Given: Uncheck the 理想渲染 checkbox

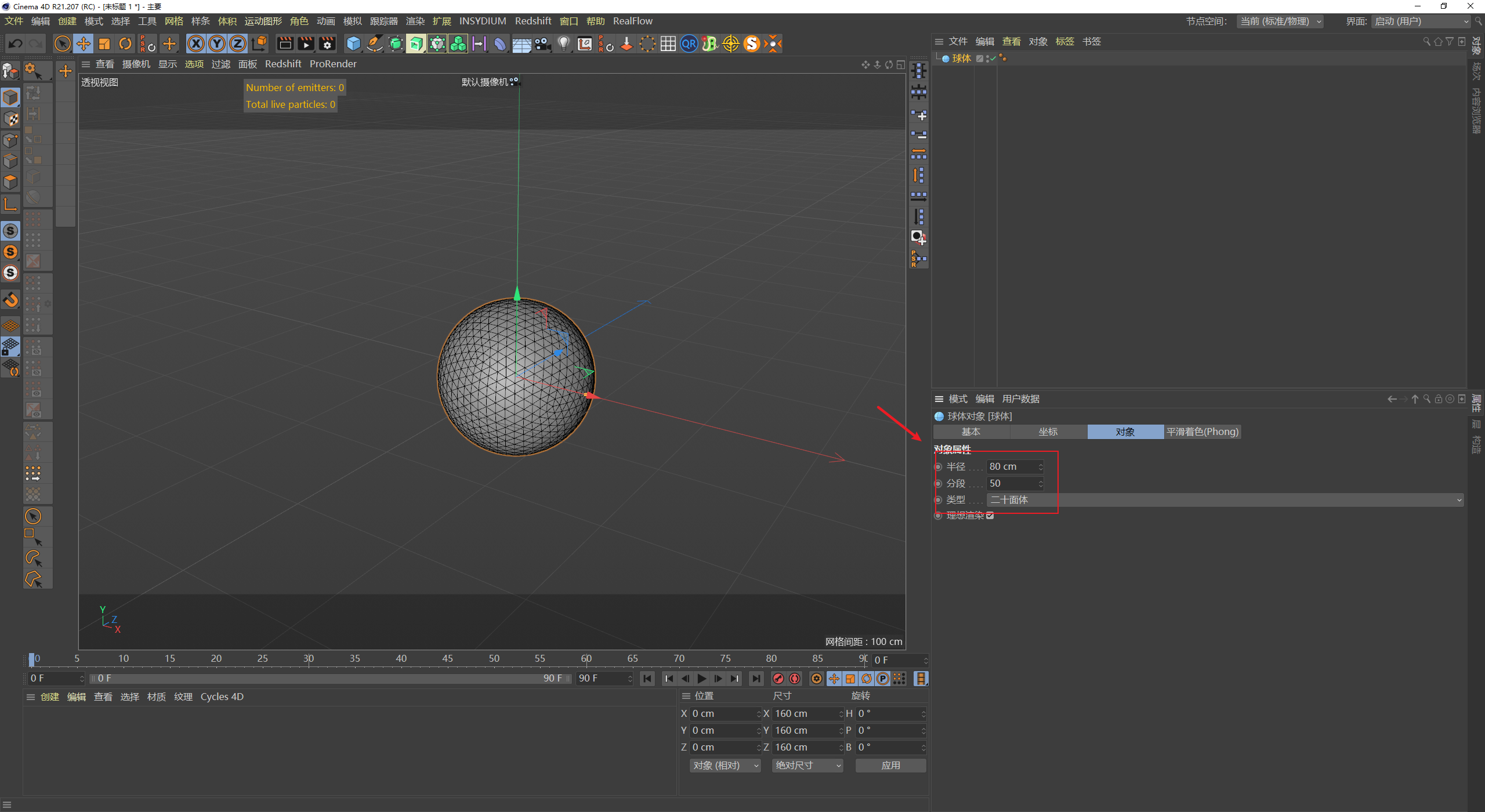Looking at the screenshot, I should click(x=990, y=516).
